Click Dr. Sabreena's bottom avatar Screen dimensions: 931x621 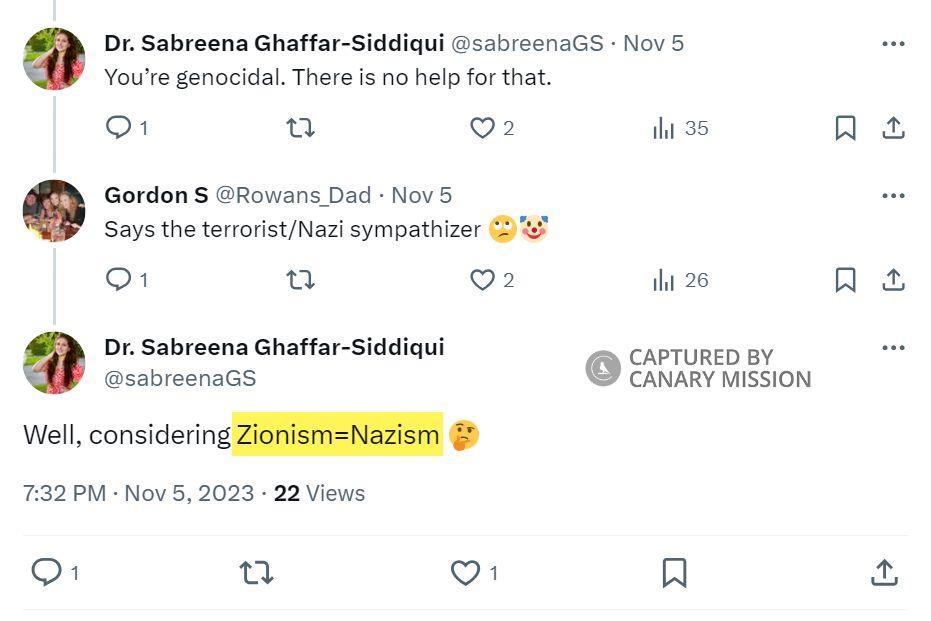[54, 362]
